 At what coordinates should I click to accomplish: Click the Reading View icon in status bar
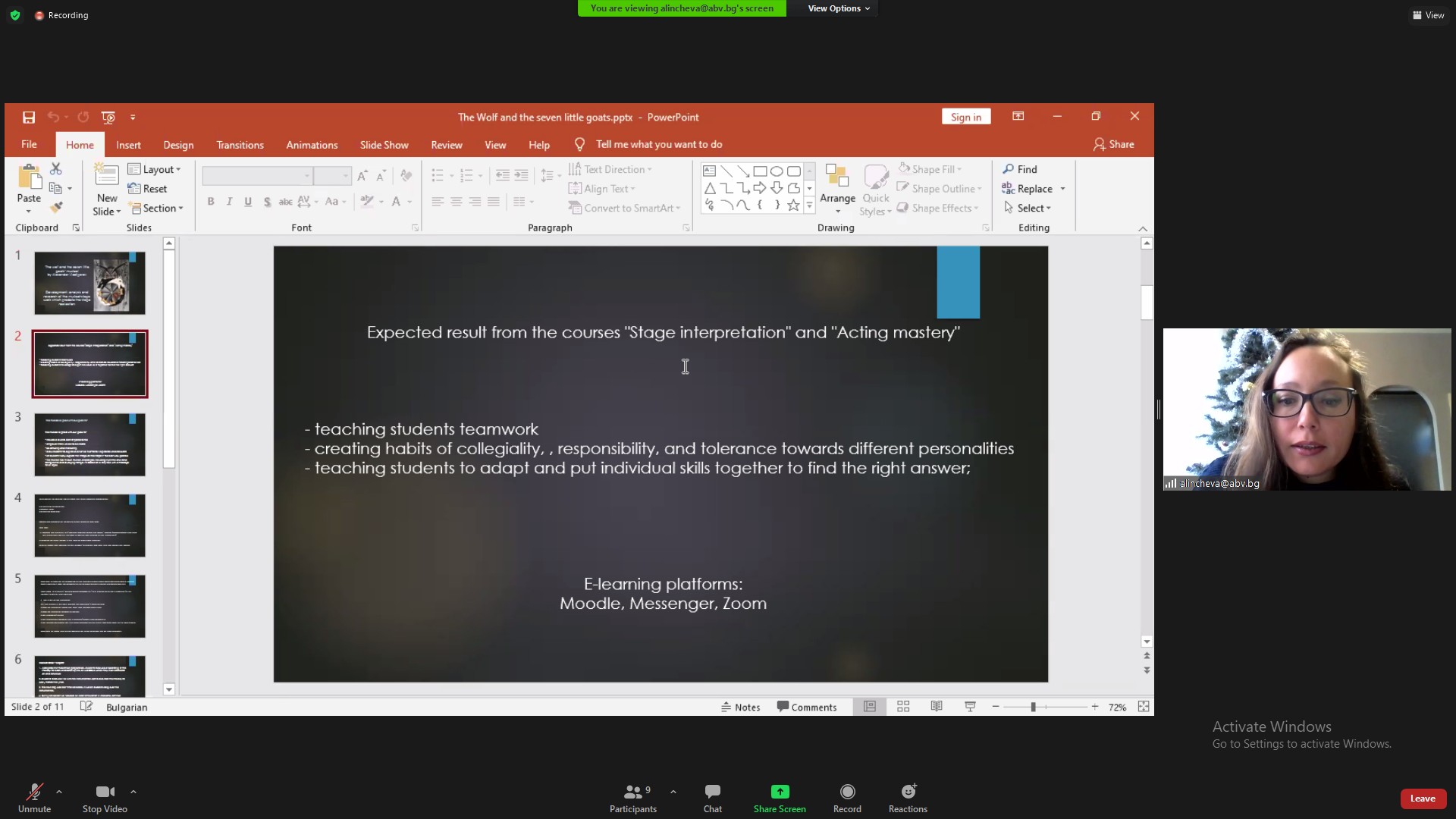pyautogui.click(x=937, y=706)
